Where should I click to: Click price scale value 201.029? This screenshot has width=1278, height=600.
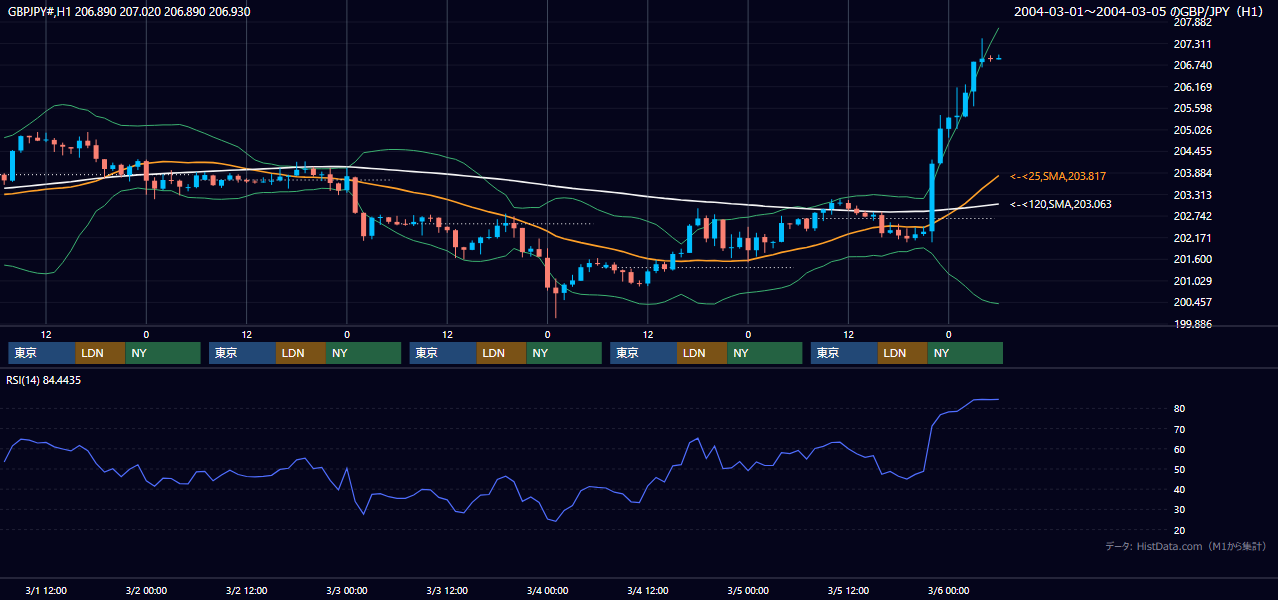(1192, 281)
